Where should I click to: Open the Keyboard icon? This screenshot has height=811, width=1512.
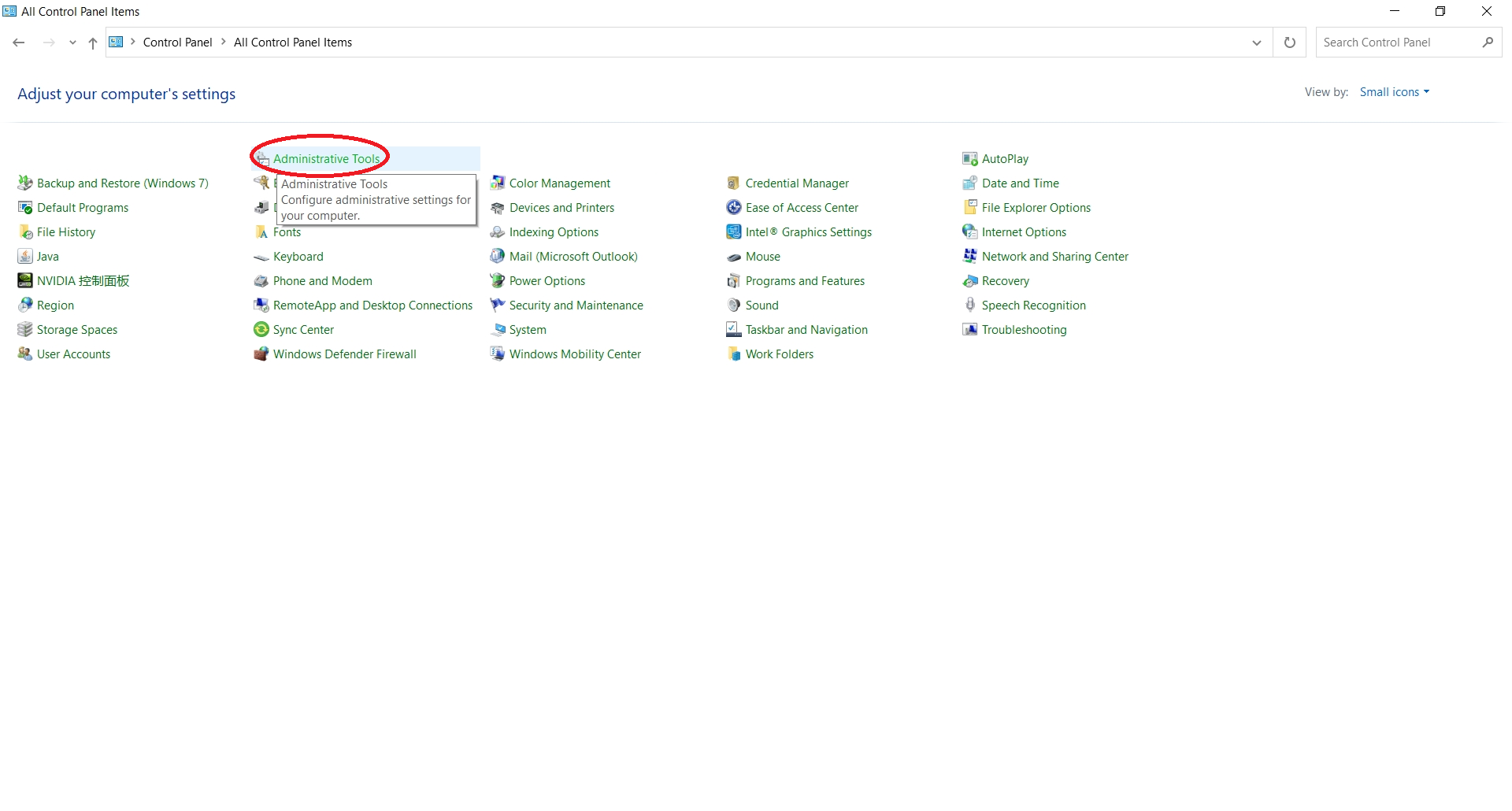tap(261, 257)
